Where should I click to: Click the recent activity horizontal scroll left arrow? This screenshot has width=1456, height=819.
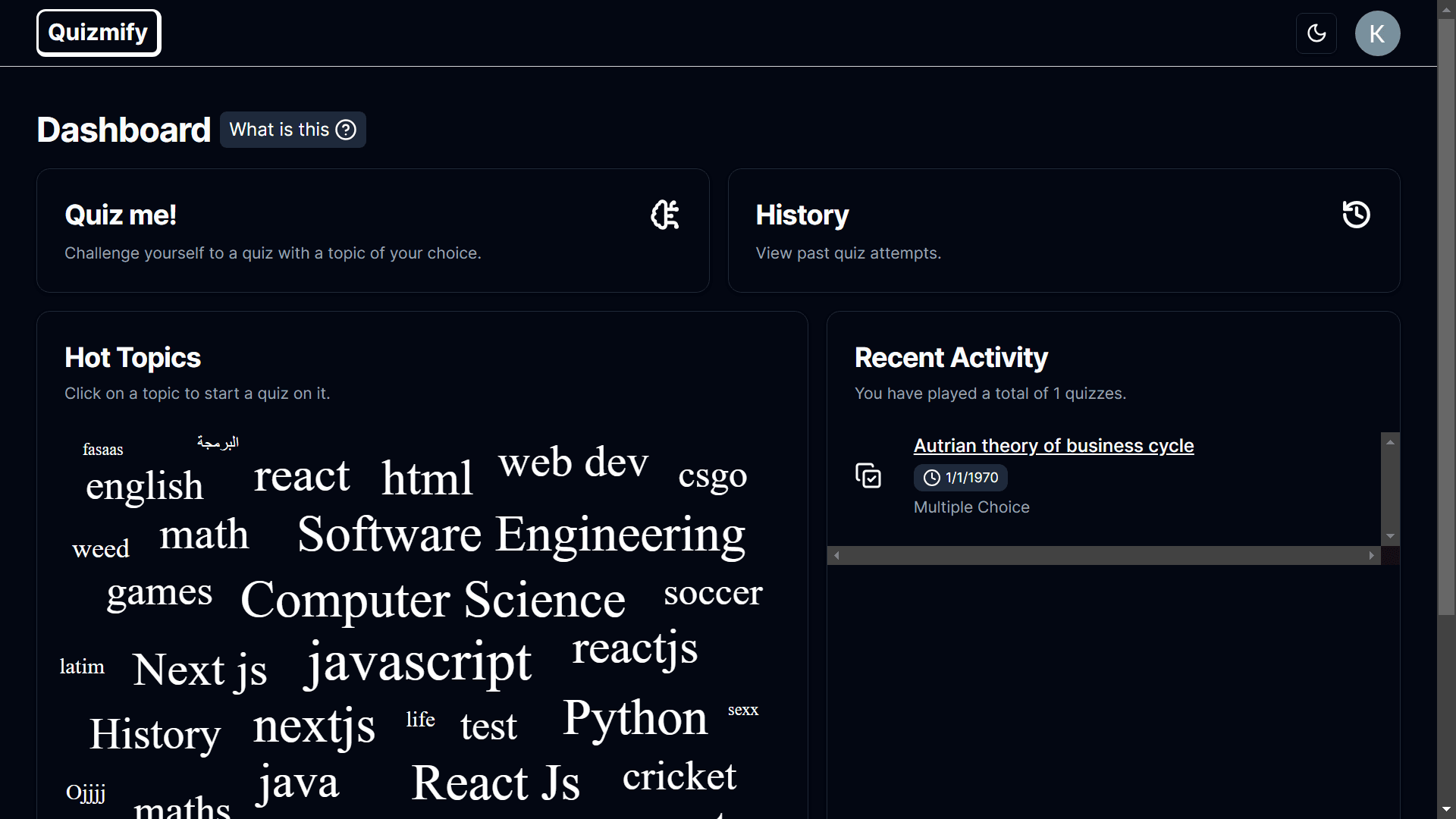(836, 556)
